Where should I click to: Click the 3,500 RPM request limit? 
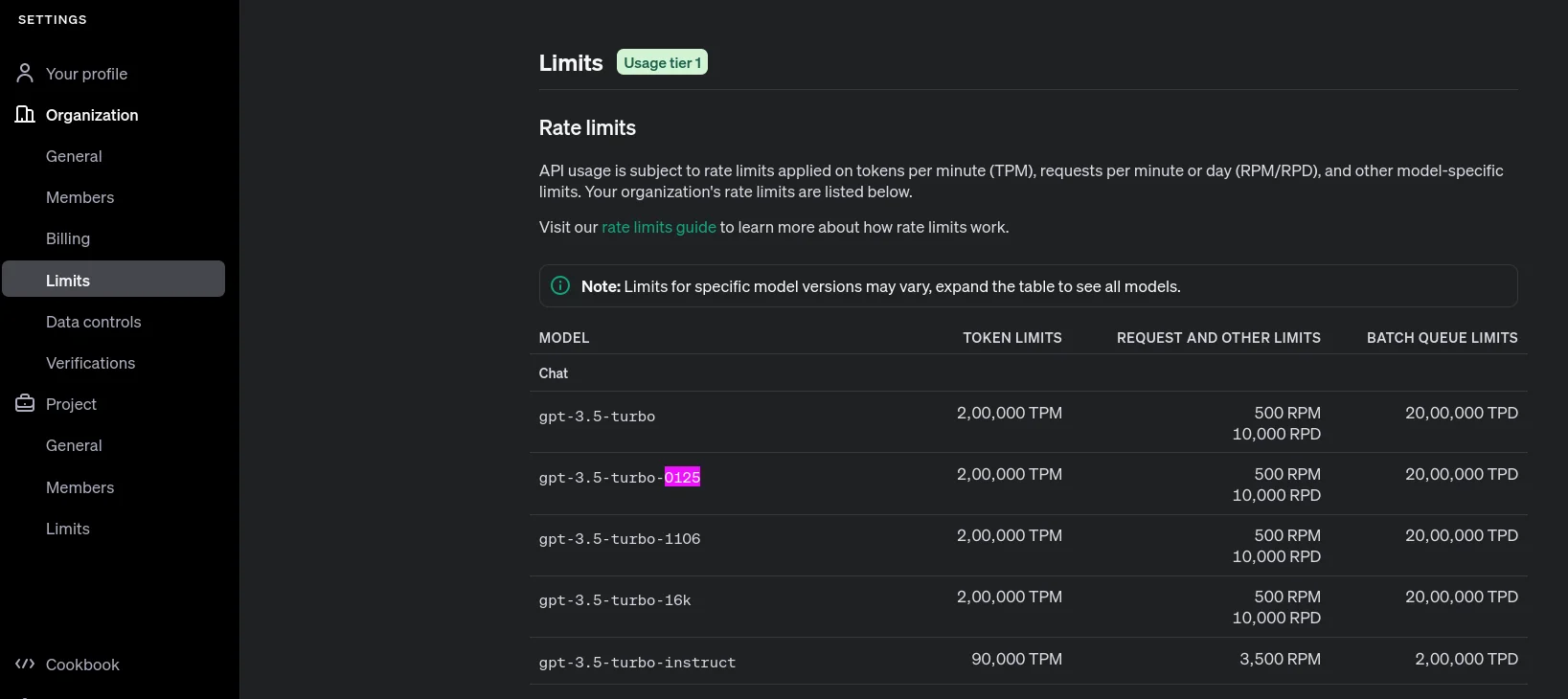pyautogui.click(x=1280, y=659)
